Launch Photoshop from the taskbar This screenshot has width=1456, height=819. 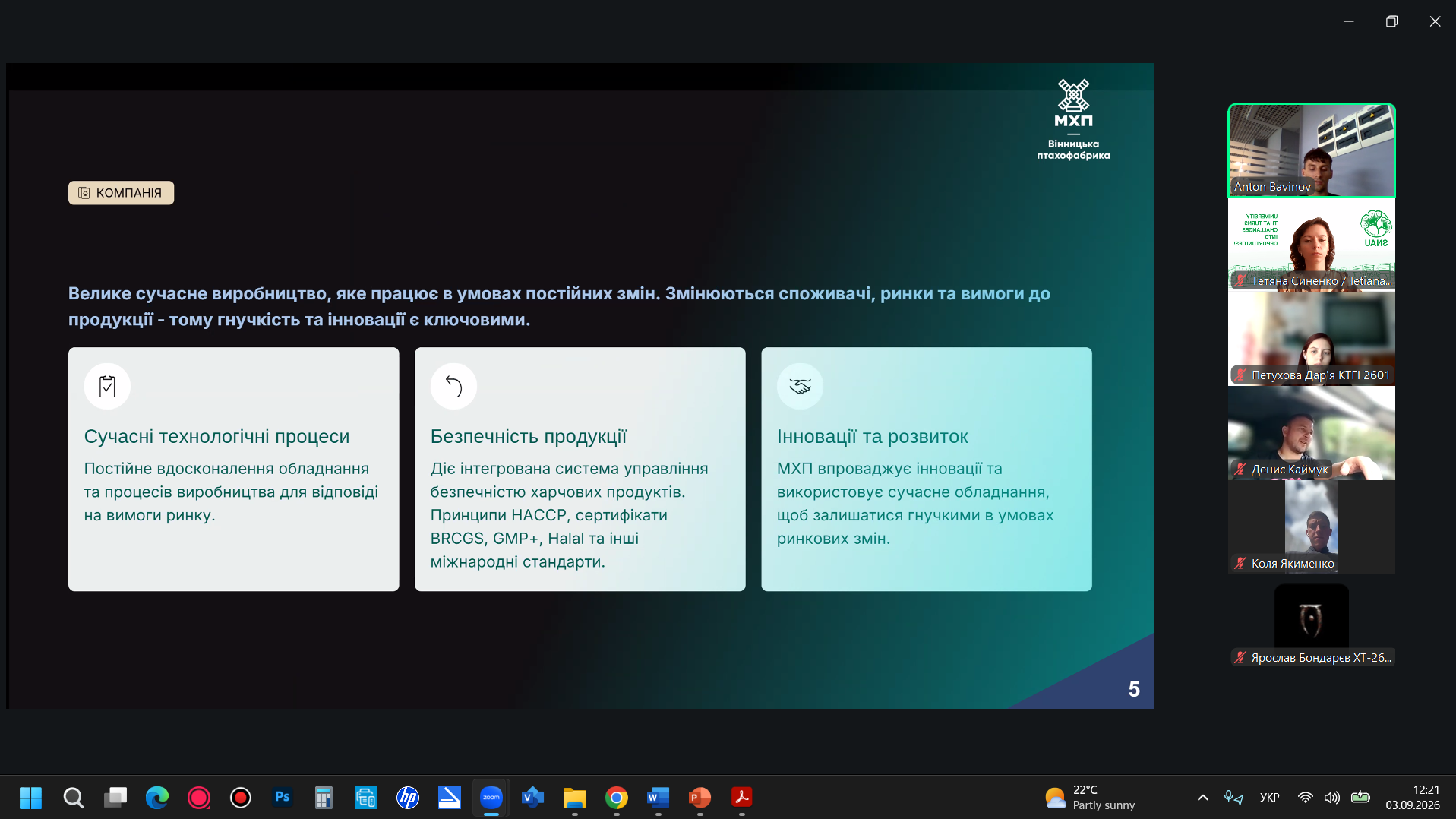click(x=283, y=798)
